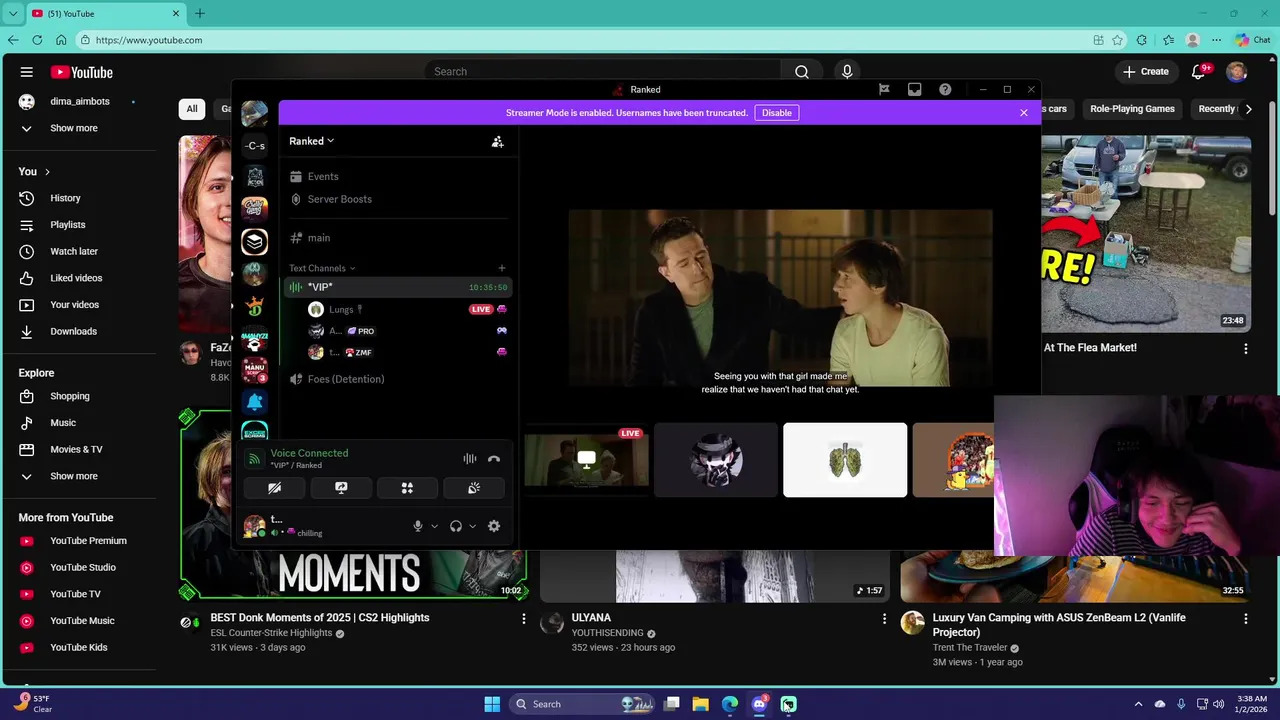Collapse the Text Channels category
1280x720 pixels.
[322, 268]
